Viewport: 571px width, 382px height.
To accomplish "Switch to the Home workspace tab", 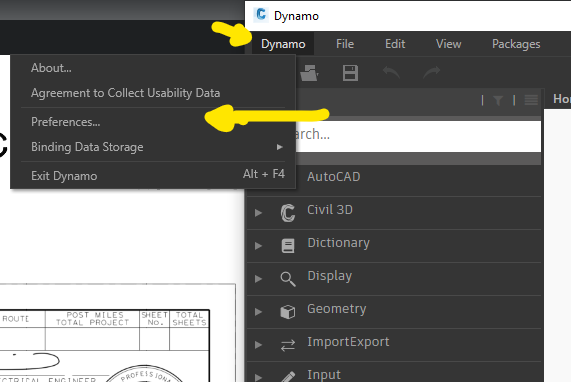I will pos(562,99).
